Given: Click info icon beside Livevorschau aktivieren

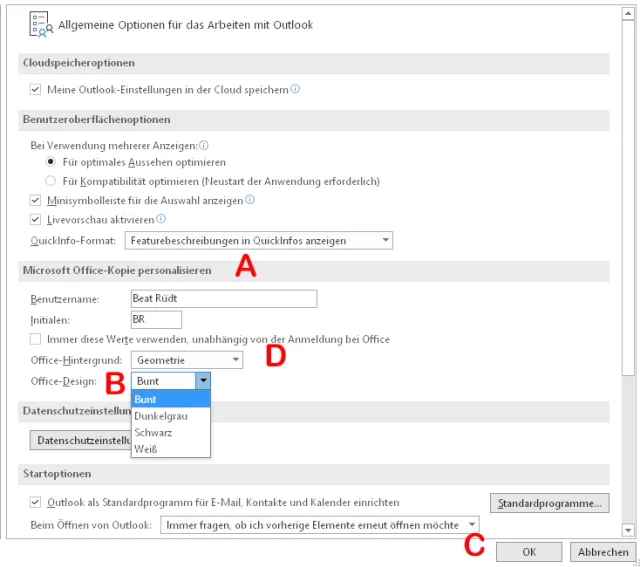Looking at the screenshot, I should (161, 219).
